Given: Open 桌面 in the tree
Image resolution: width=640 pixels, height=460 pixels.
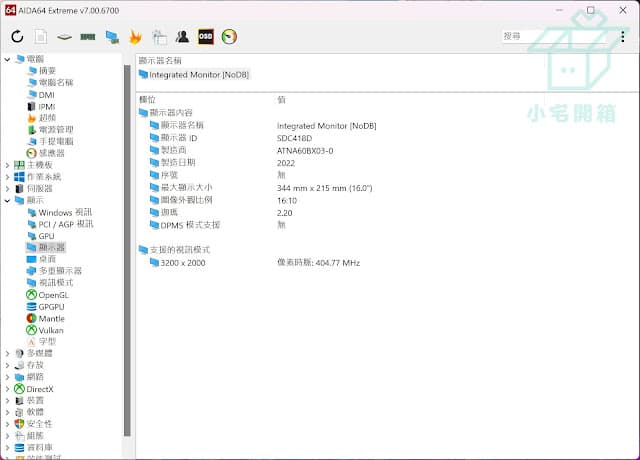Looking at the screenshot, I should click(x=41, y=259).
